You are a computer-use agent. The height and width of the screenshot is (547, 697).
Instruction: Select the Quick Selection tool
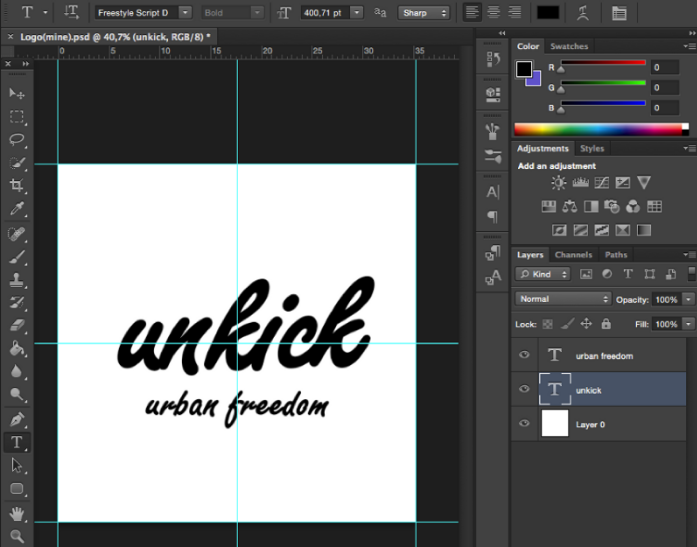click(17, 163)
